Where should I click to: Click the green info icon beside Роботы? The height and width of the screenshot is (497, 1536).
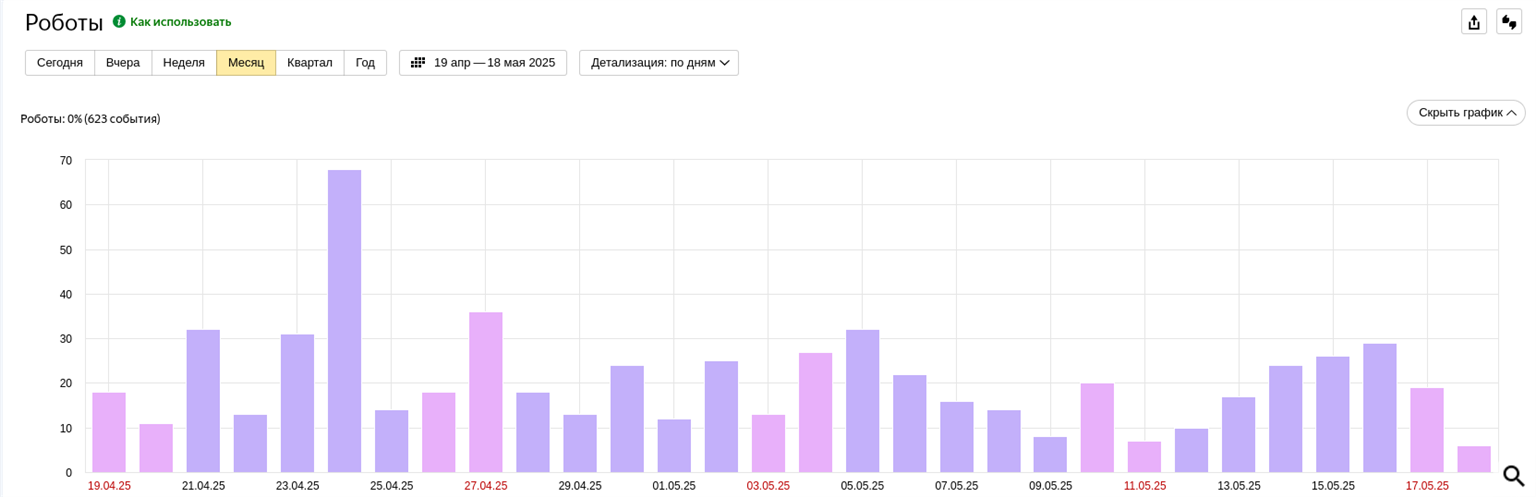pos(119,21)
